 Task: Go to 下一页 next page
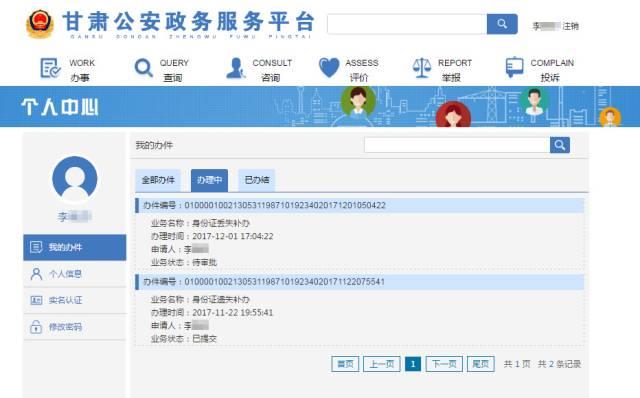tap(444, 364)
